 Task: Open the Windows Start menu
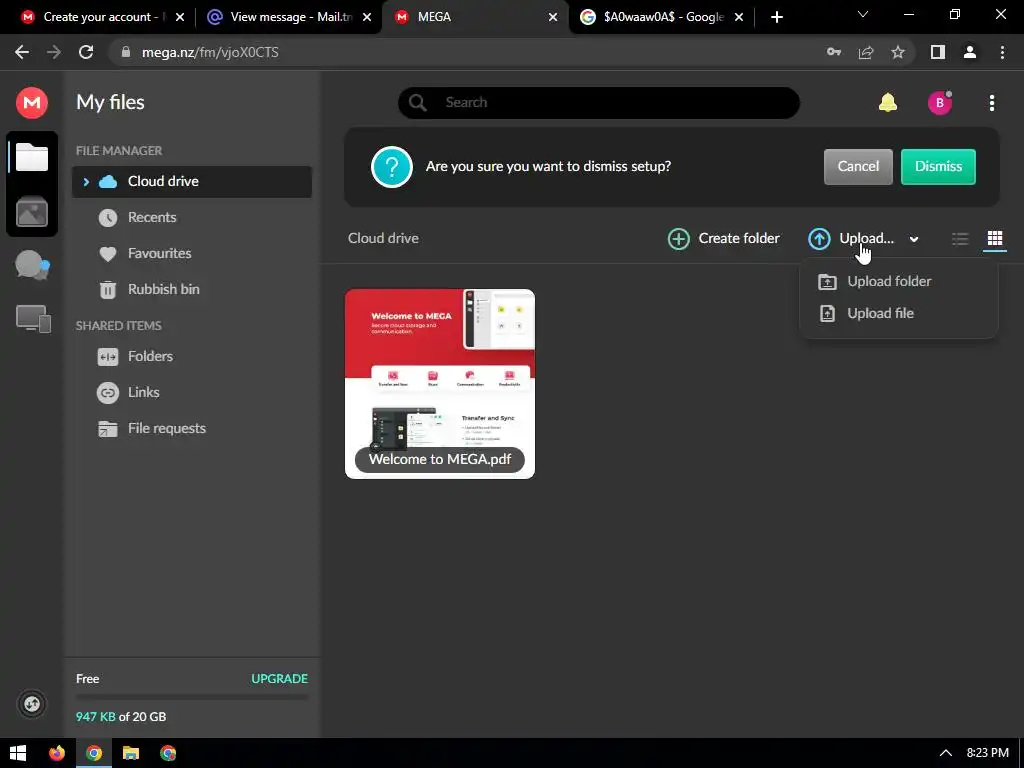(18, 753)
